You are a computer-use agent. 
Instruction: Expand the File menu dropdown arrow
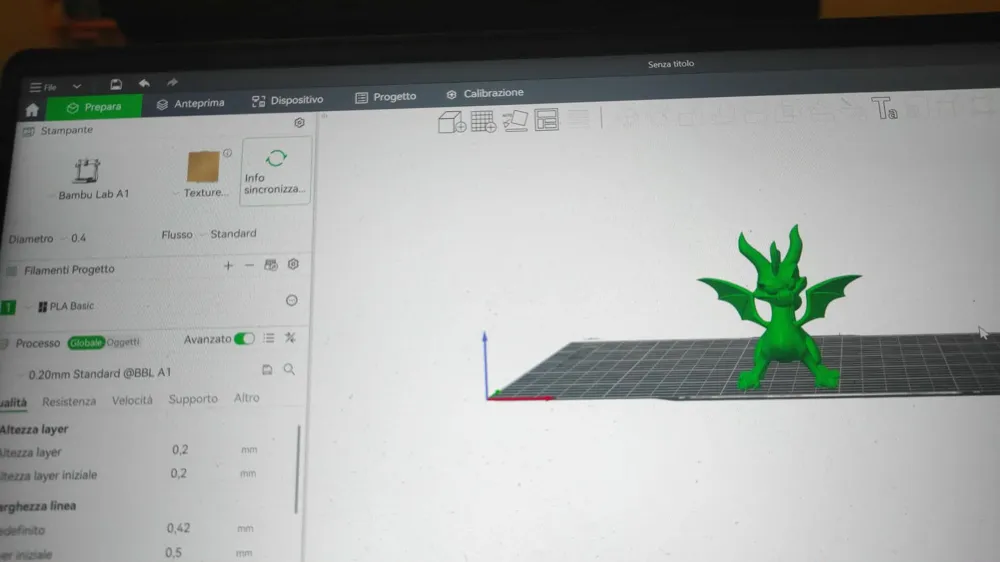click(x=77, y=86)
